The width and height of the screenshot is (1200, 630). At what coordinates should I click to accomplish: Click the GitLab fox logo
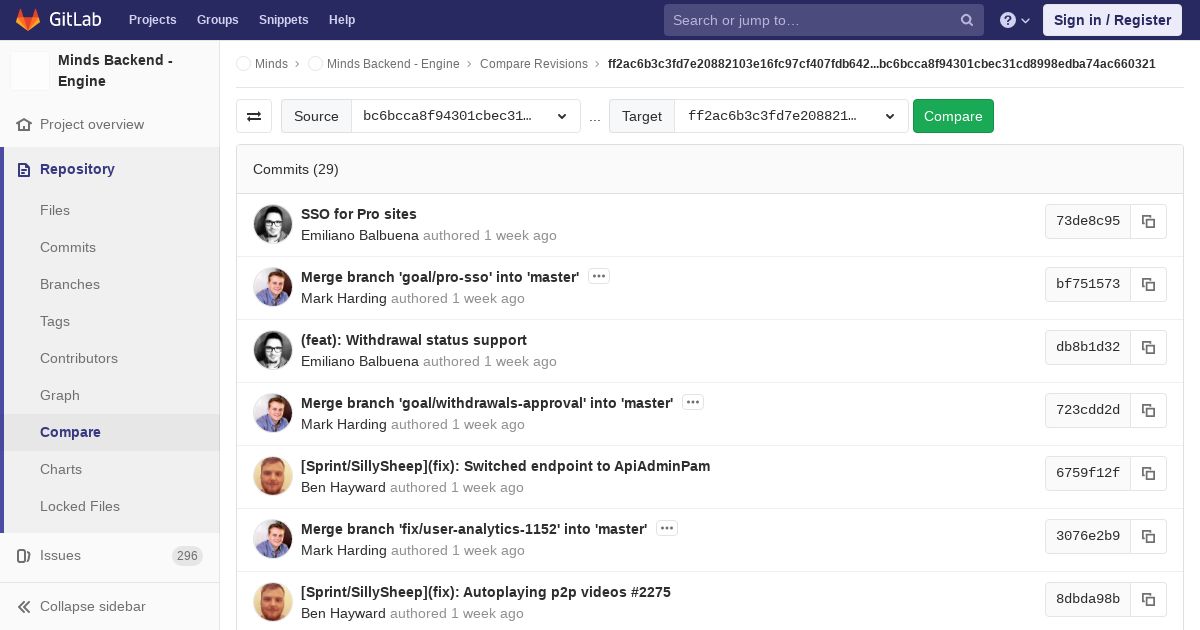coord(28,19)
